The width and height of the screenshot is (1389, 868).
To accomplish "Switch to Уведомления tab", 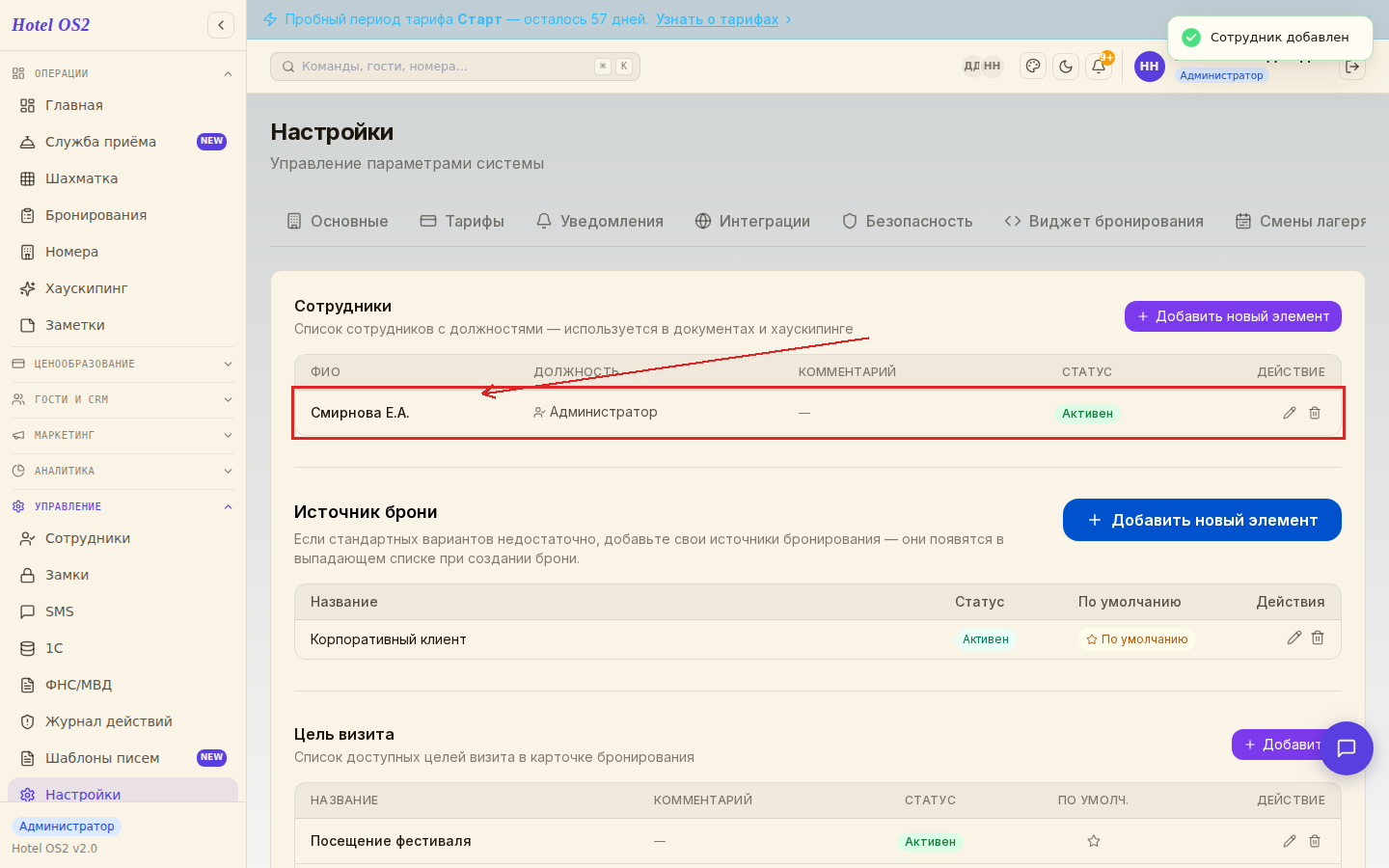I will [x=600, y=221].
